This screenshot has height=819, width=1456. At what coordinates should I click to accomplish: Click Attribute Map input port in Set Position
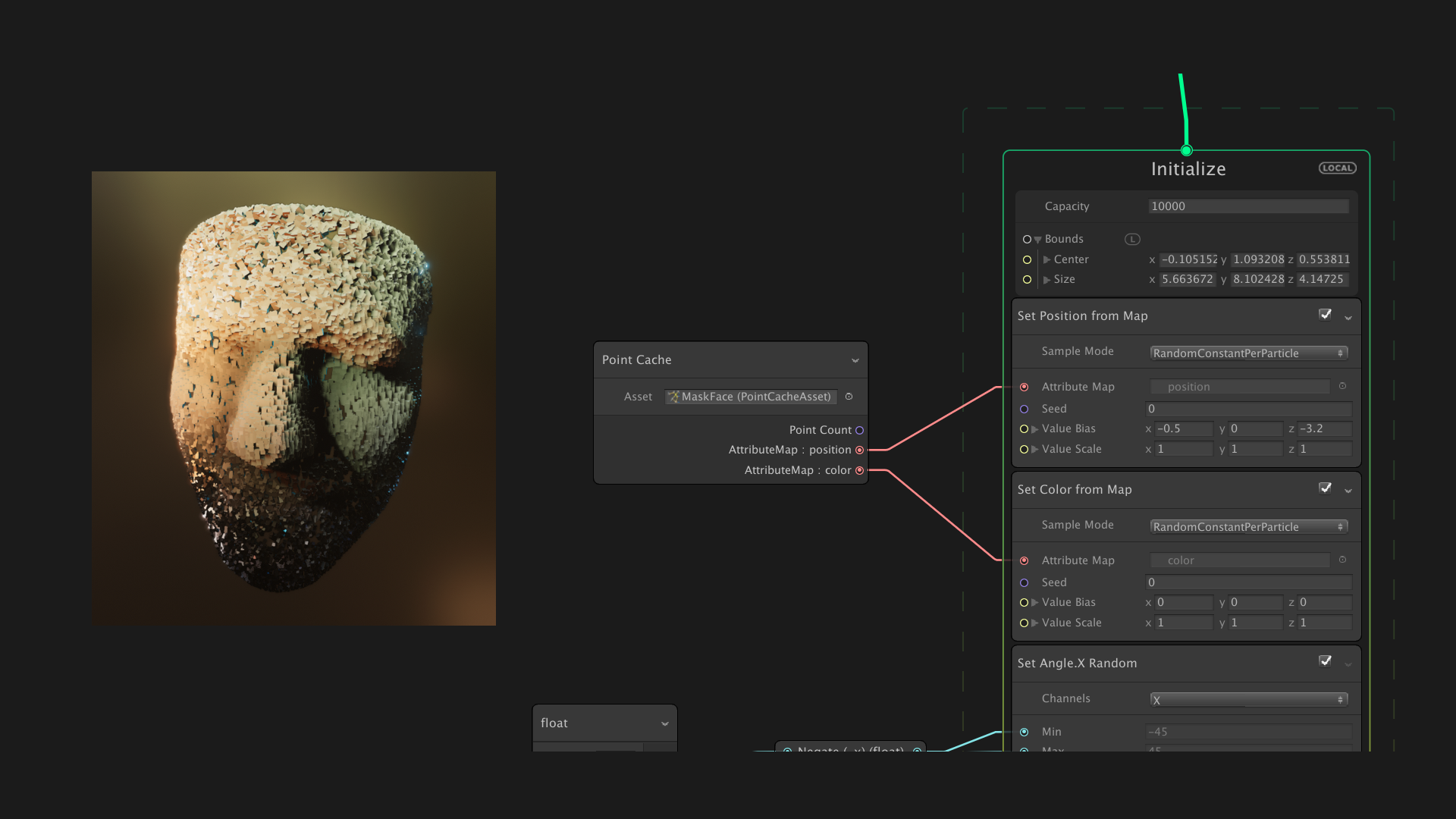click(1024, 388)
